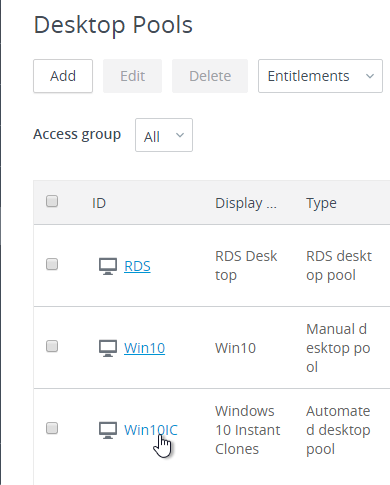Open the Entitlements dropdown
Image resolution: width=390 pixels, height=485 pixels.
click(320, 76)
